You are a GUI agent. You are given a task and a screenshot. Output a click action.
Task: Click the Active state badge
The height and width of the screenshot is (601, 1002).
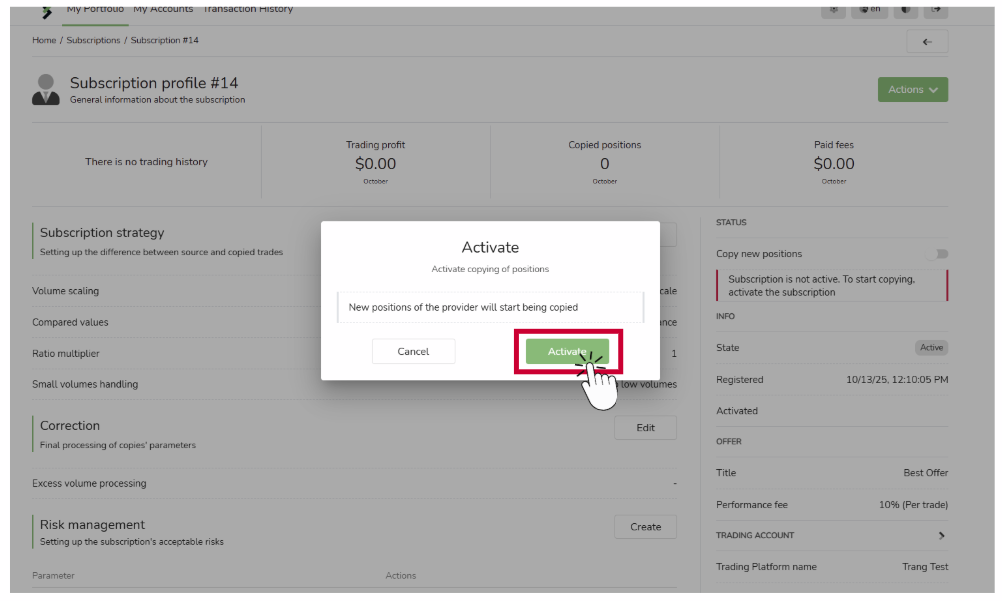(931, 348)
